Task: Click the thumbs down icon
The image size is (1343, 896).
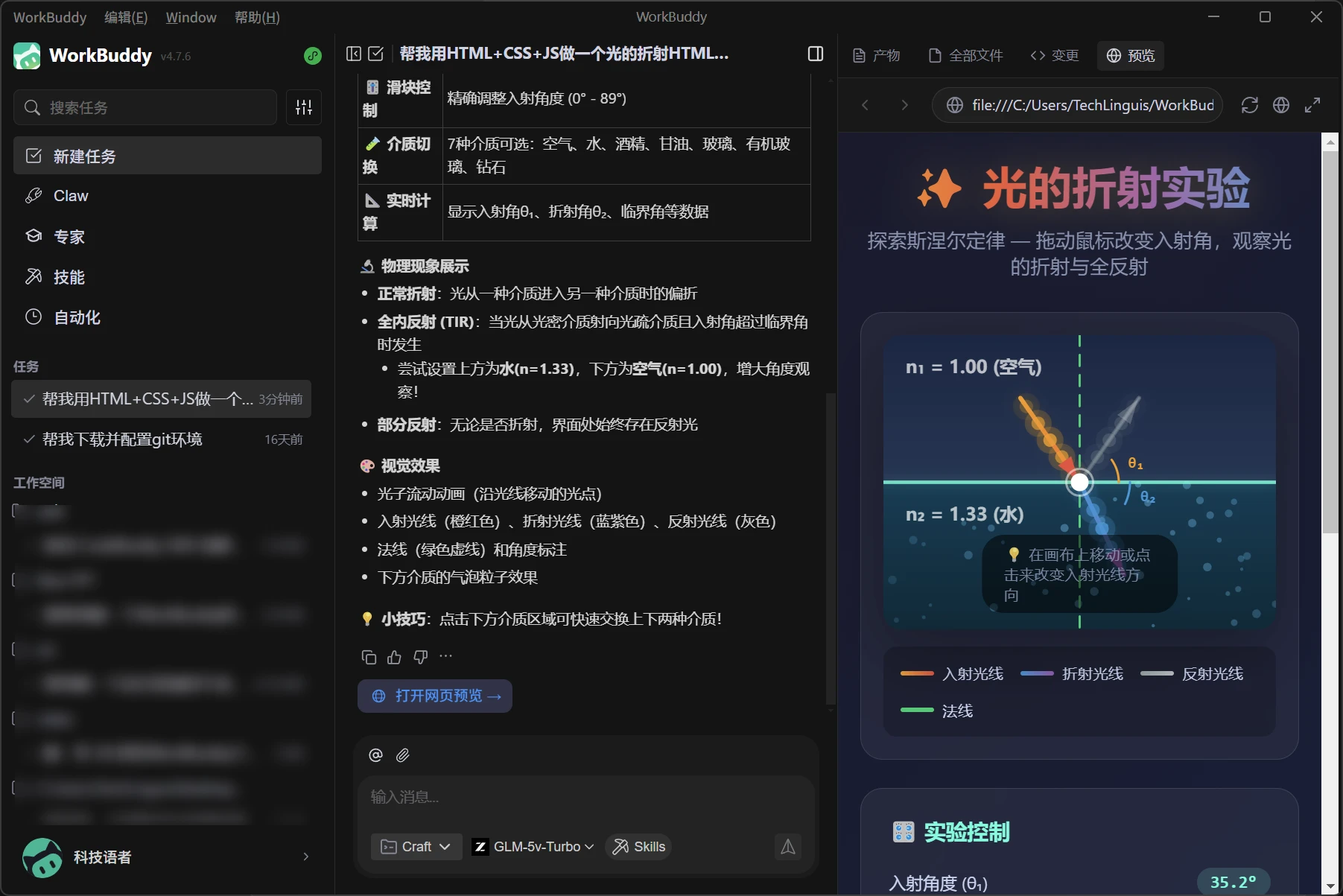Action: click(421, 657)
